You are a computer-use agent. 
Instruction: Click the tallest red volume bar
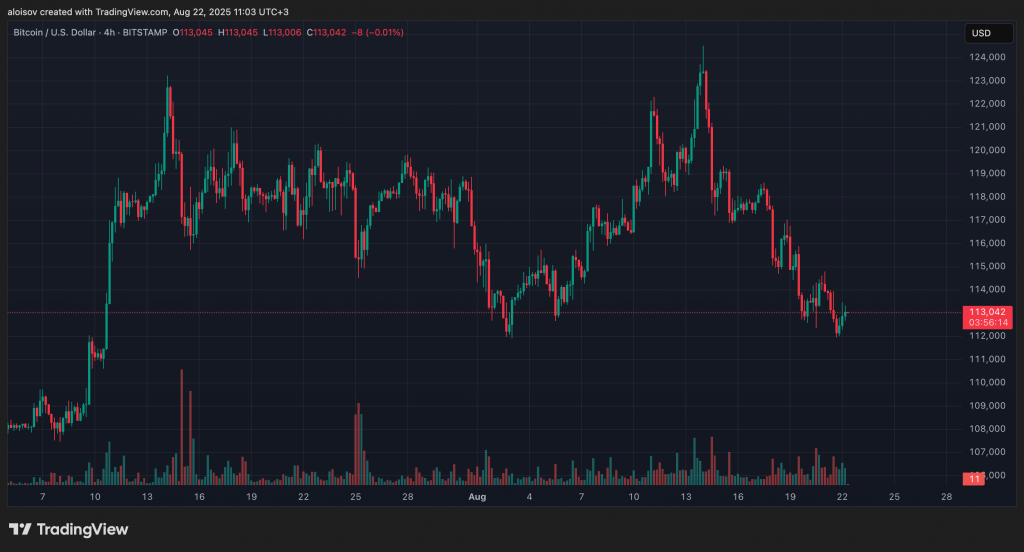(x=181, y=425)
